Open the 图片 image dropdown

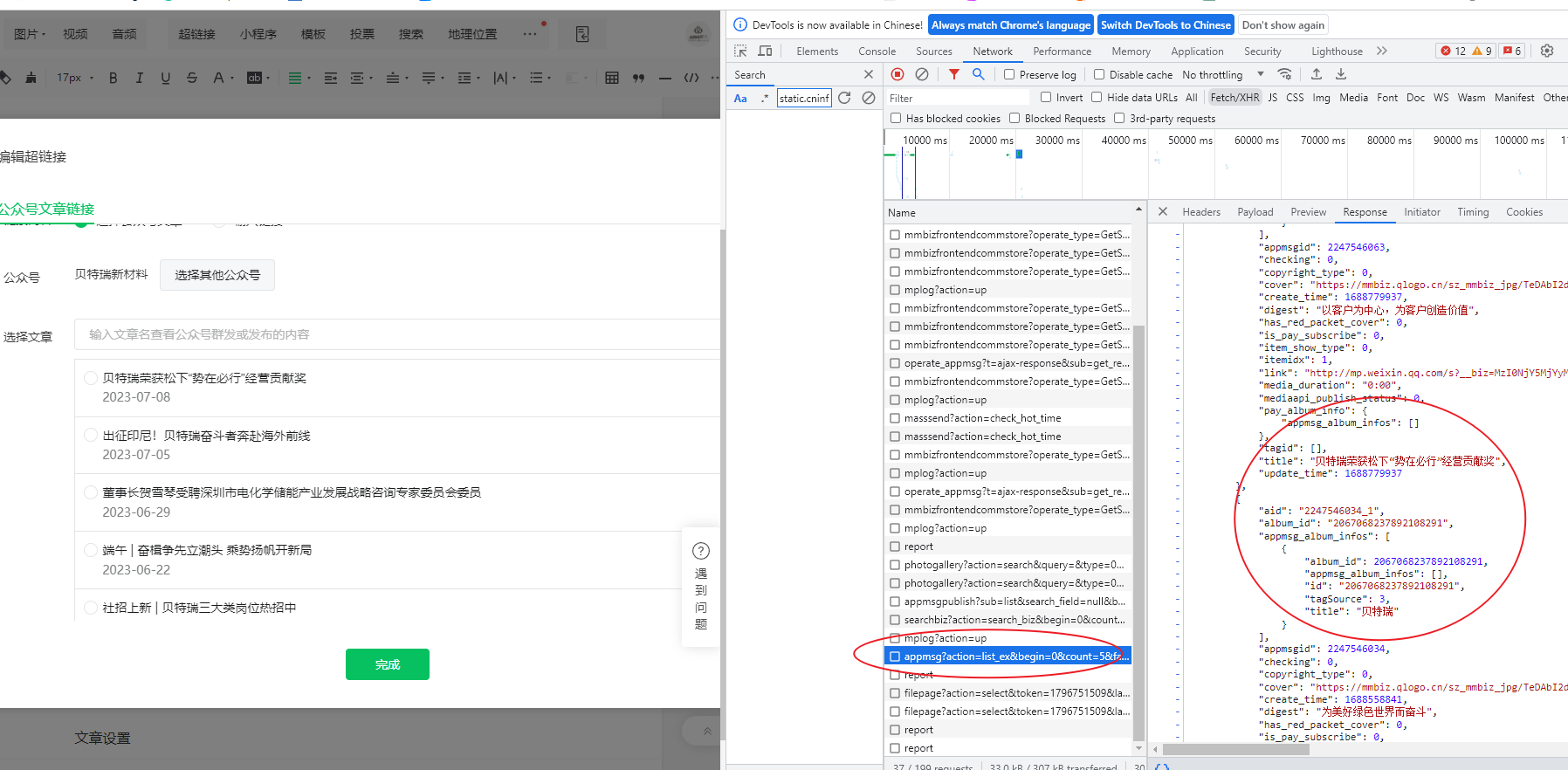(31, 34)
